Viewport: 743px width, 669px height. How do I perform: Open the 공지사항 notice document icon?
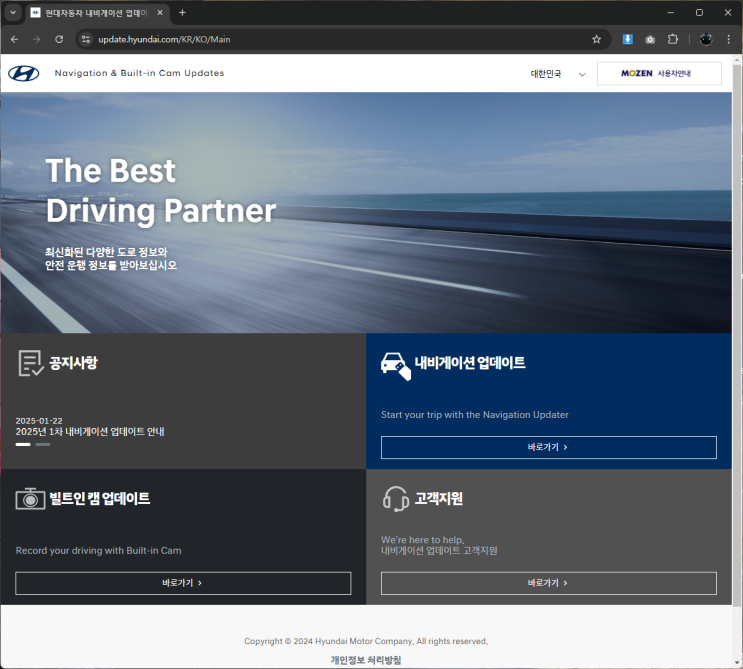(31, 363)
